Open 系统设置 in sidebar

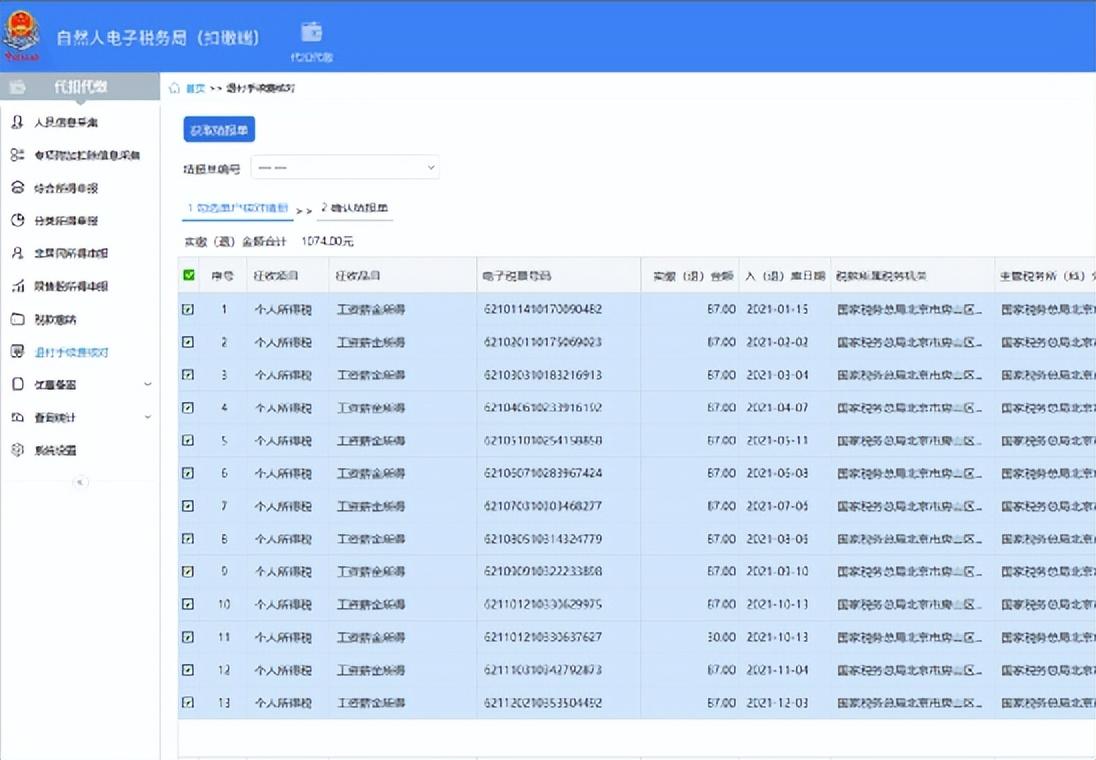click(55, 450)
